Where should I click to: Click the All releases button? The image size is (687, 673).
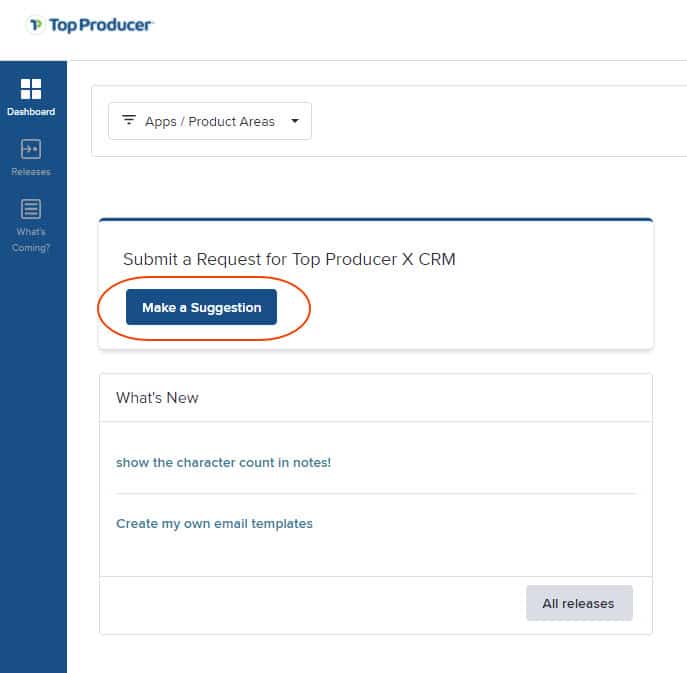[579, 603]
